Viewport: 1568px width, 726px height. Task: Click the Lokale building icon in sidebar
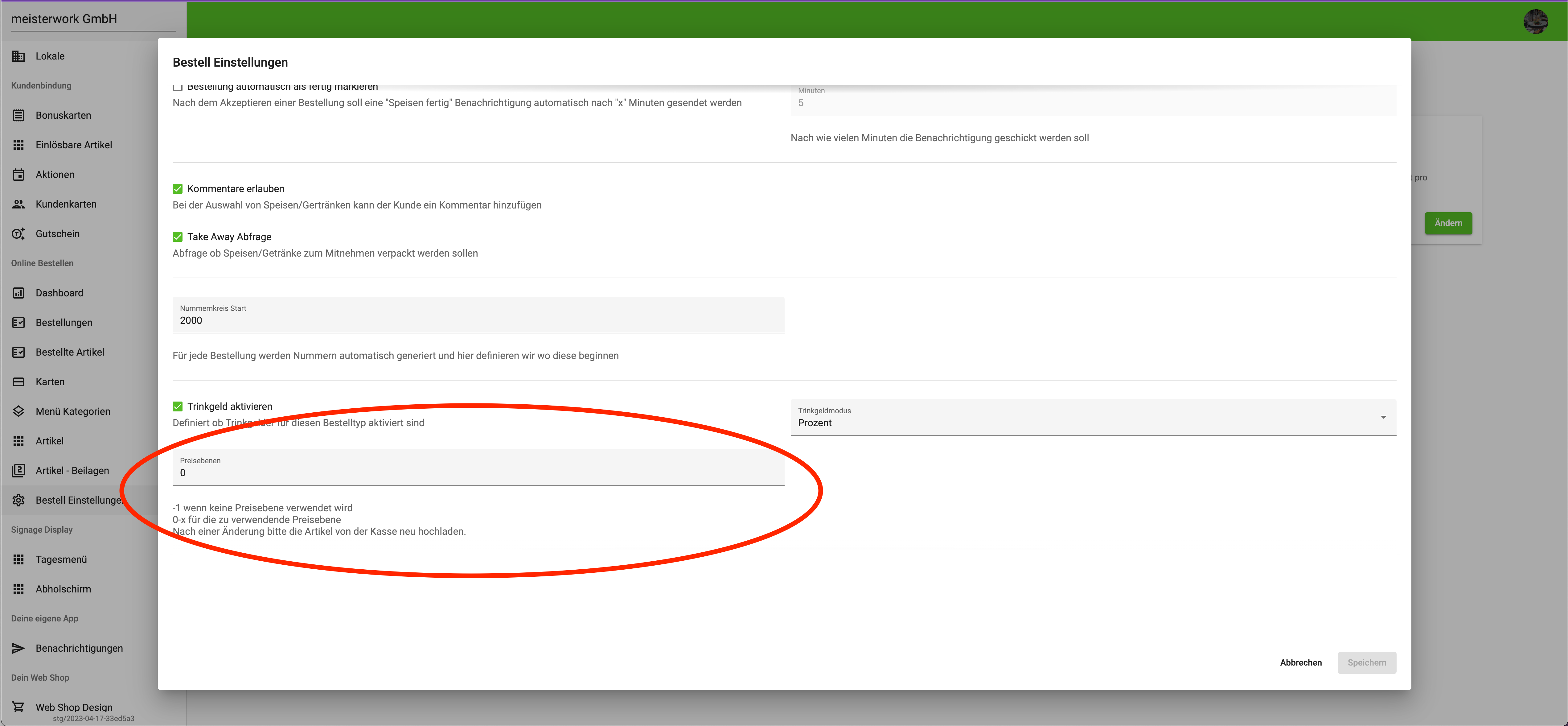click(18, 56)
